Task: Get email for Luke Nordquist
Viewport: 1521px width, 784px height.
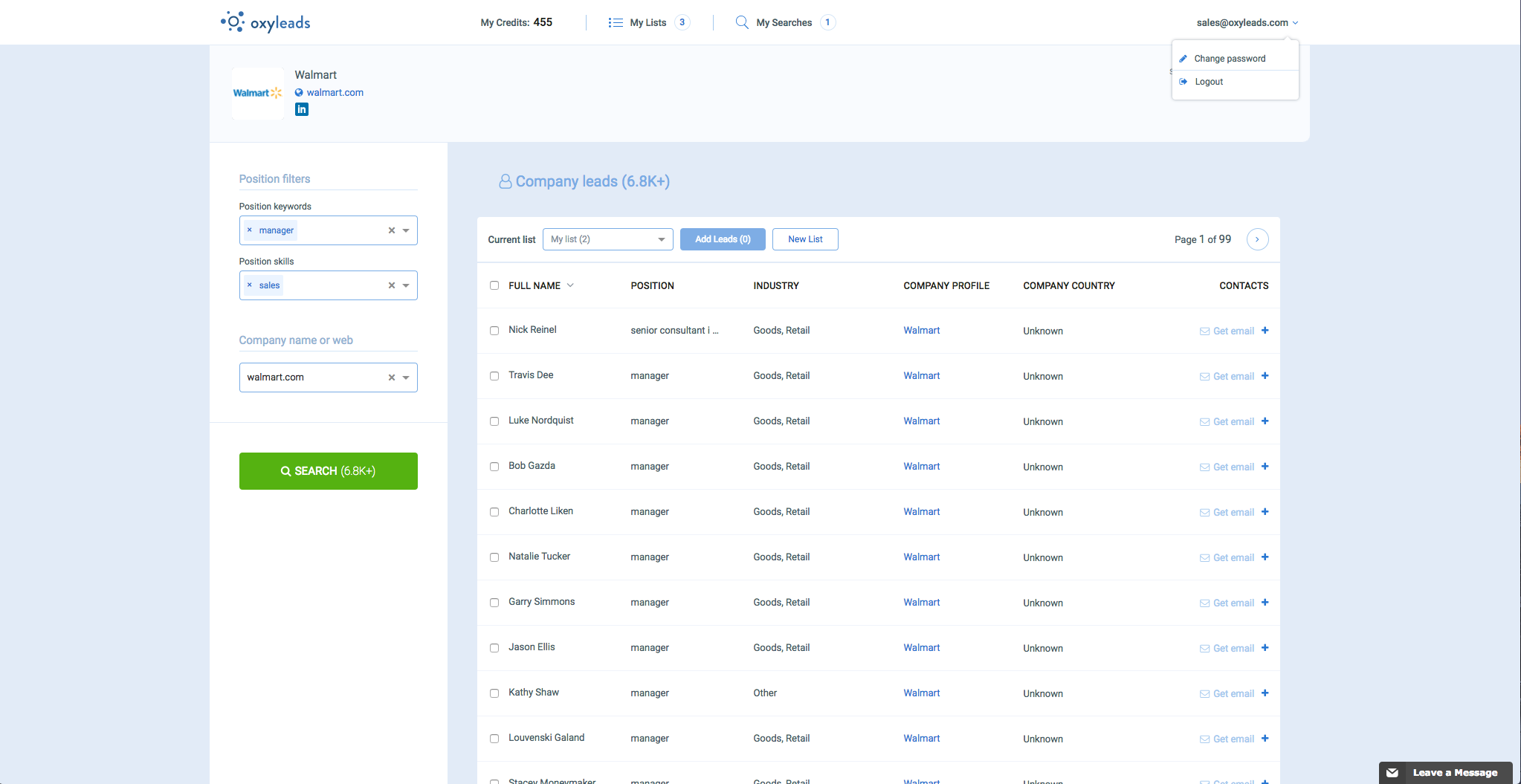Action: (x=1227, y=421)
